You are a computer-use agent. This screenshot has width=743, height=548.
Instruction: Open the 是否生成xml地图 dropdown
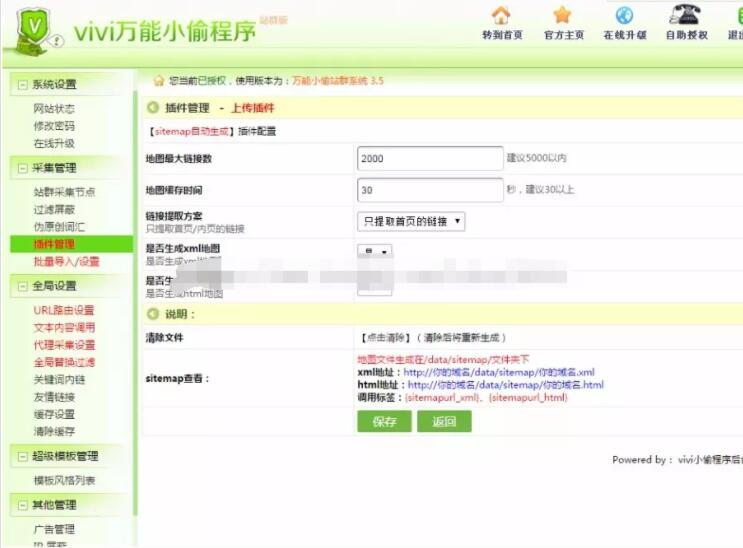point(374,250)
